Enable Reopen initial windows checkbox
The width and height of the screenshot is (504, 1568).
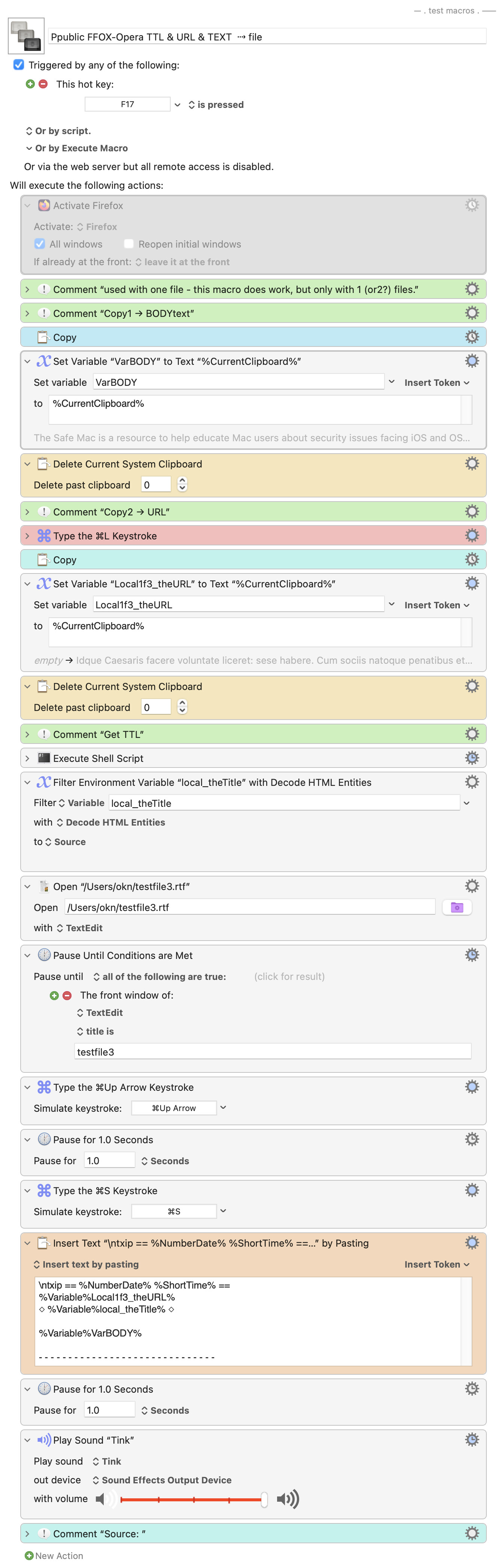coord(128,243)
